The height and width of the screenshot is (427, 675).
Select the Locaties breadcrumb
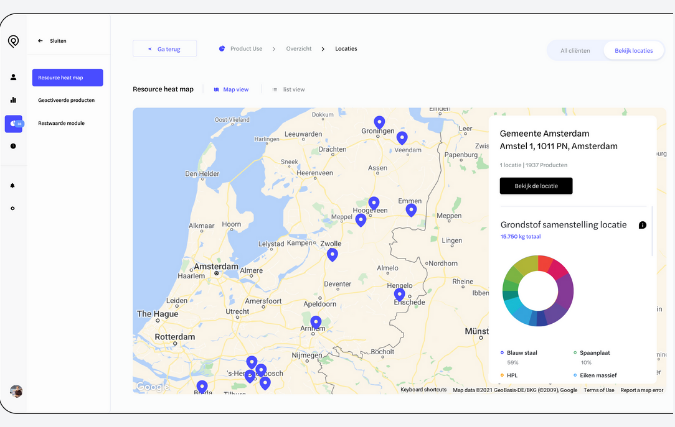pos(346,49)
